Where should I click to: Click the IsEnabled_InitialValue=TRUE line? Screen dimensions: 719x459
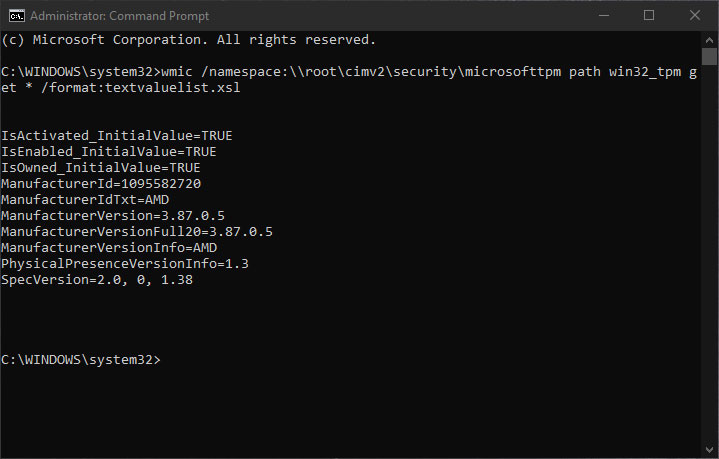point(109,152)
